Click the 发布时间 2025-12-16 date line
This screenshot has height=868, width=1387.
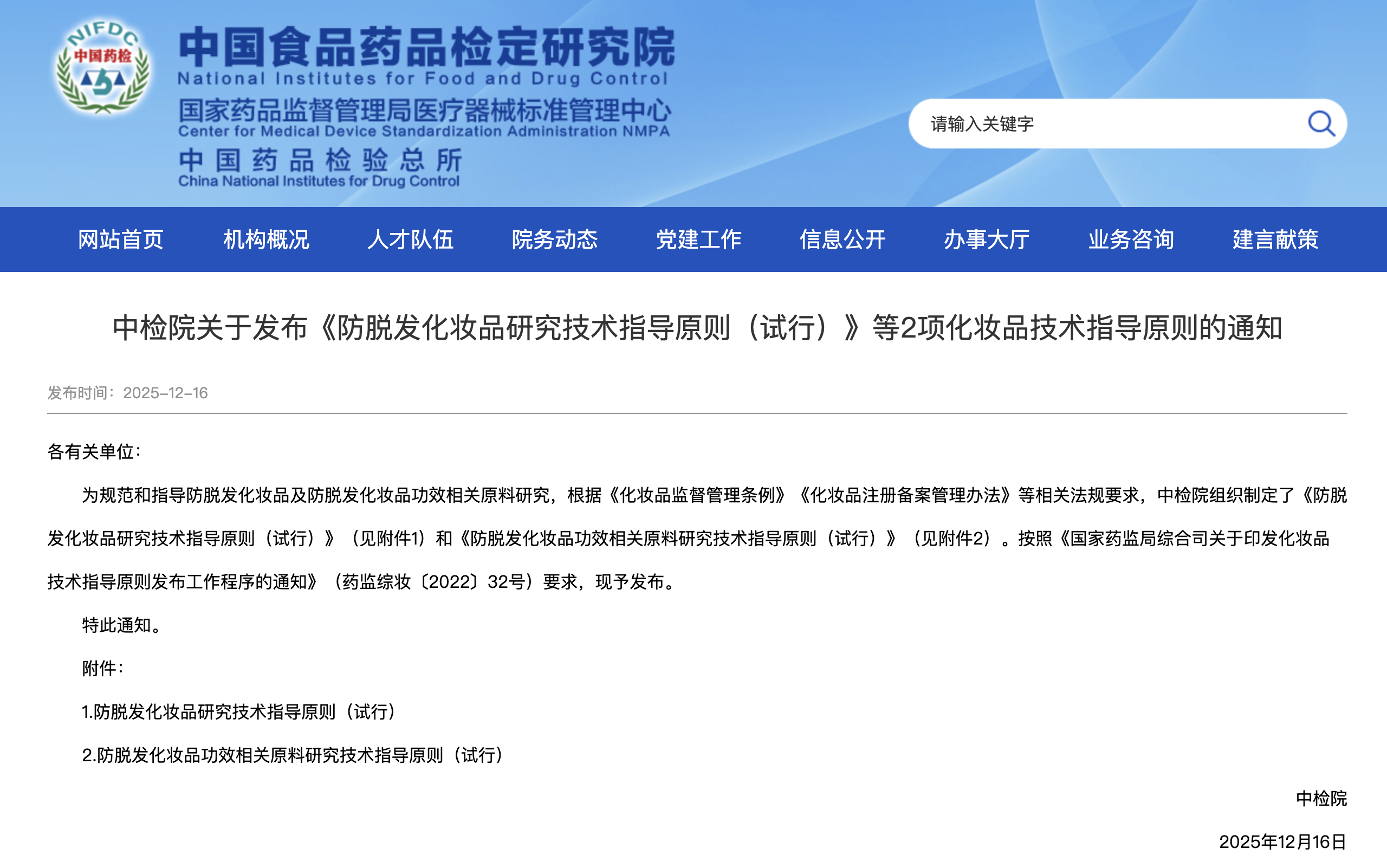(127, 393)
